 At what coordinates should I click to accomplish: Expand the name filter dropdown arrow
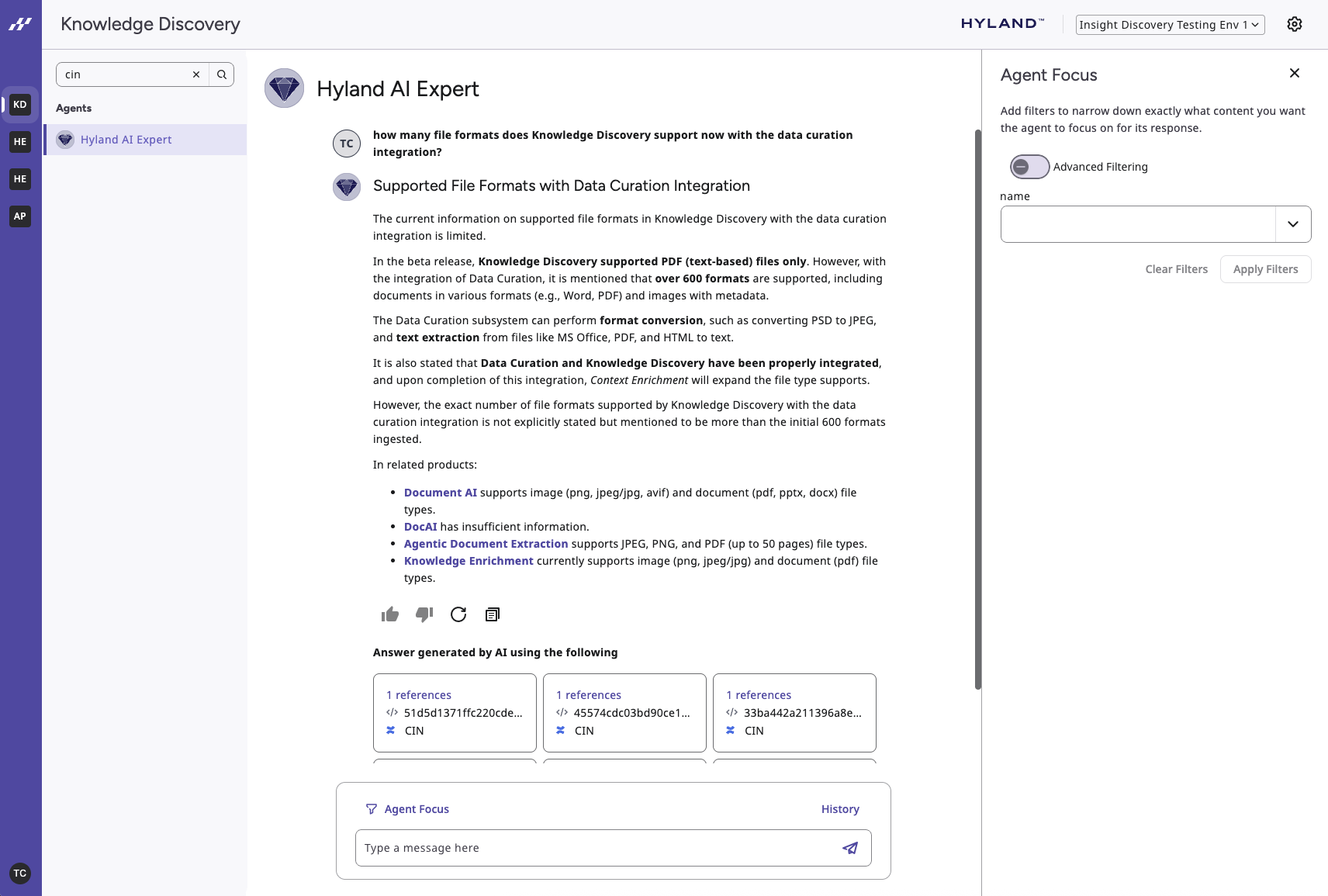click(1293, 224)
